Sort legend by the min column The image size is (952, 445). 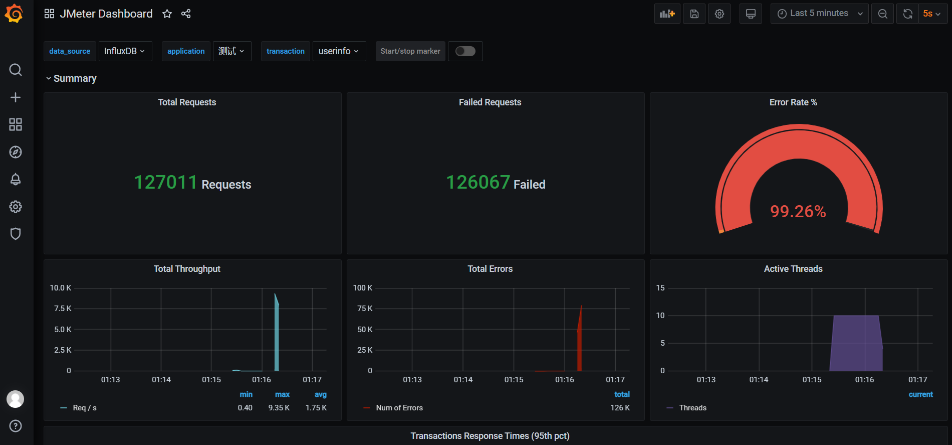246,395
